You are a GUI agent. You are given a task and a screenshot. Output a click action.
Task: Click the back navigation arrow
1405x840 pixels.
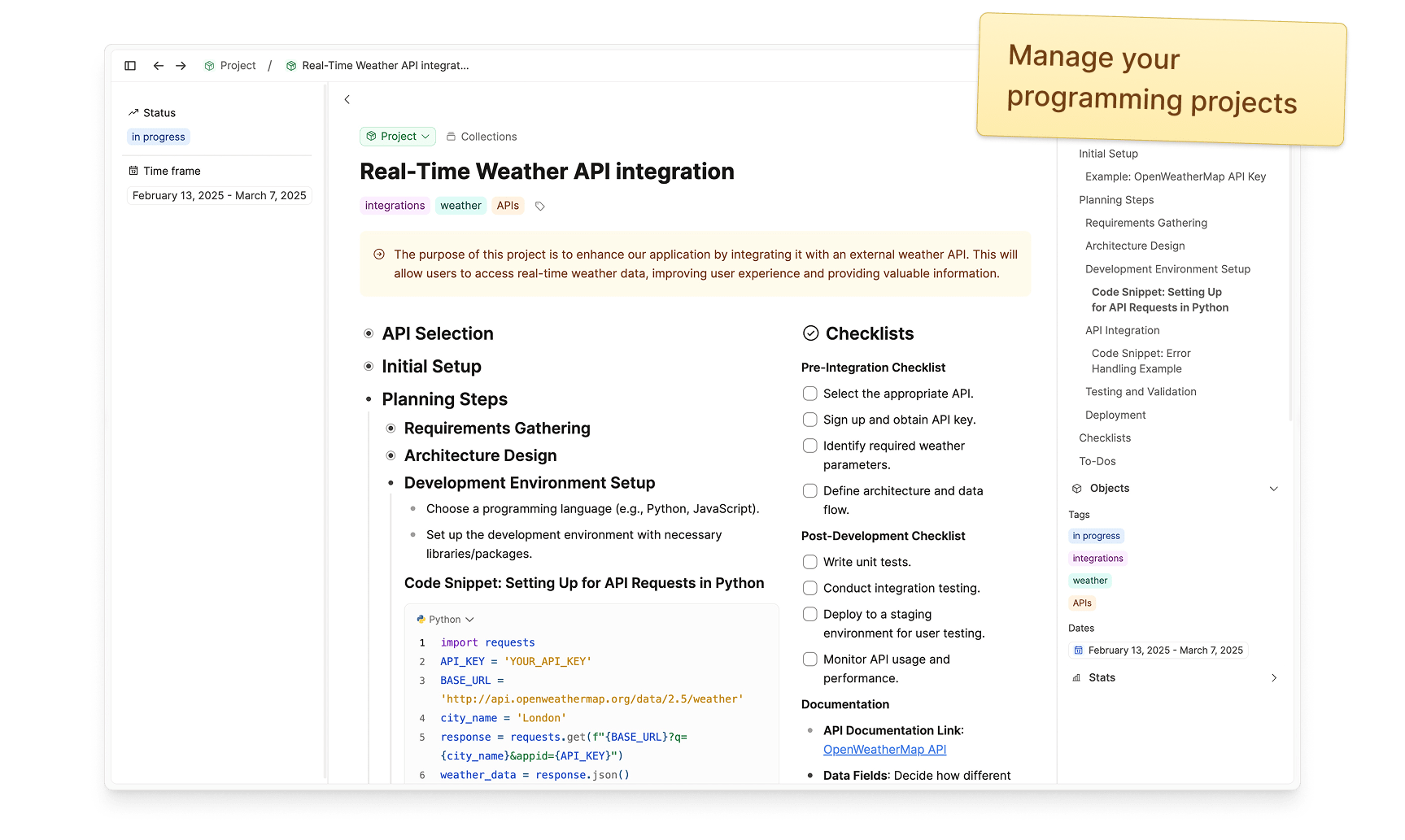point(159,66)
